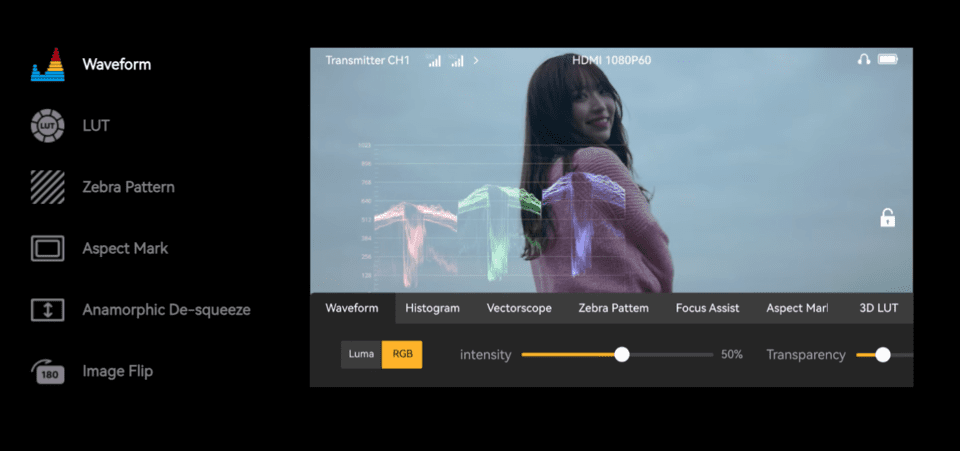Viewport: 960px width, 451px height.
Task: Click the Anamorphic De-squeeze icon
Action: (x=47, y=309)
